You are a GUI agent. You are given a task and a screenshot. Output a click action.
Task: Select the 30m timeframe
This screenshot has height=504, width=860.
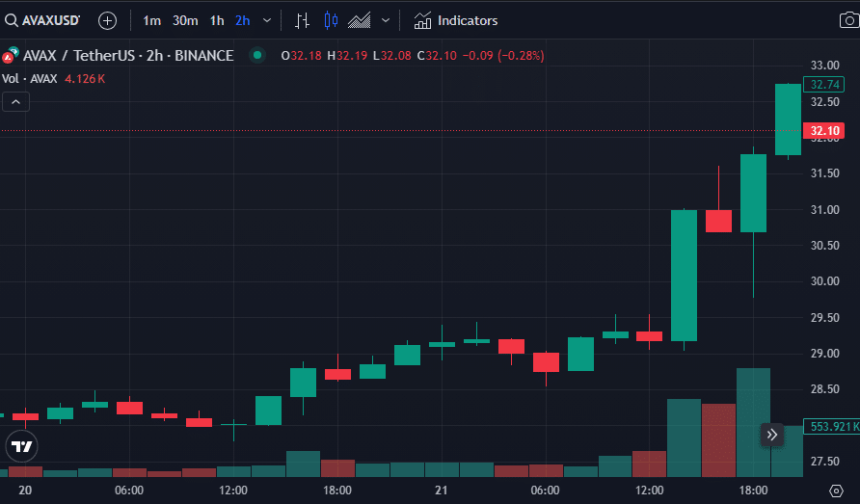184,20
